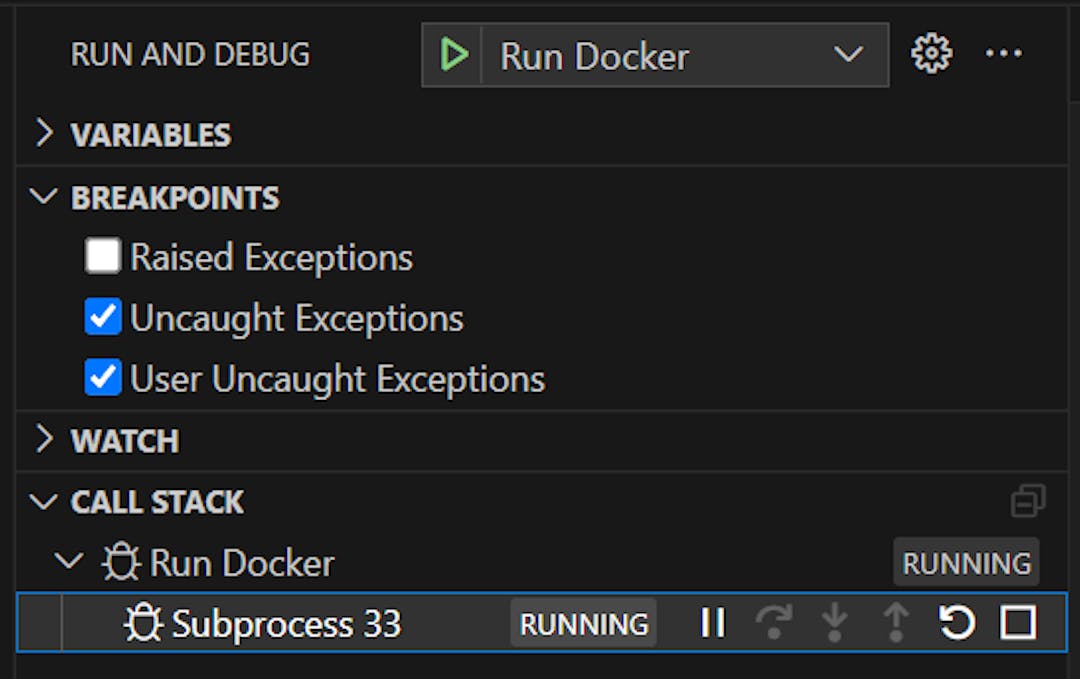Start debugging with green play icon
The image size is (1080, 679).
pos(454,55)
